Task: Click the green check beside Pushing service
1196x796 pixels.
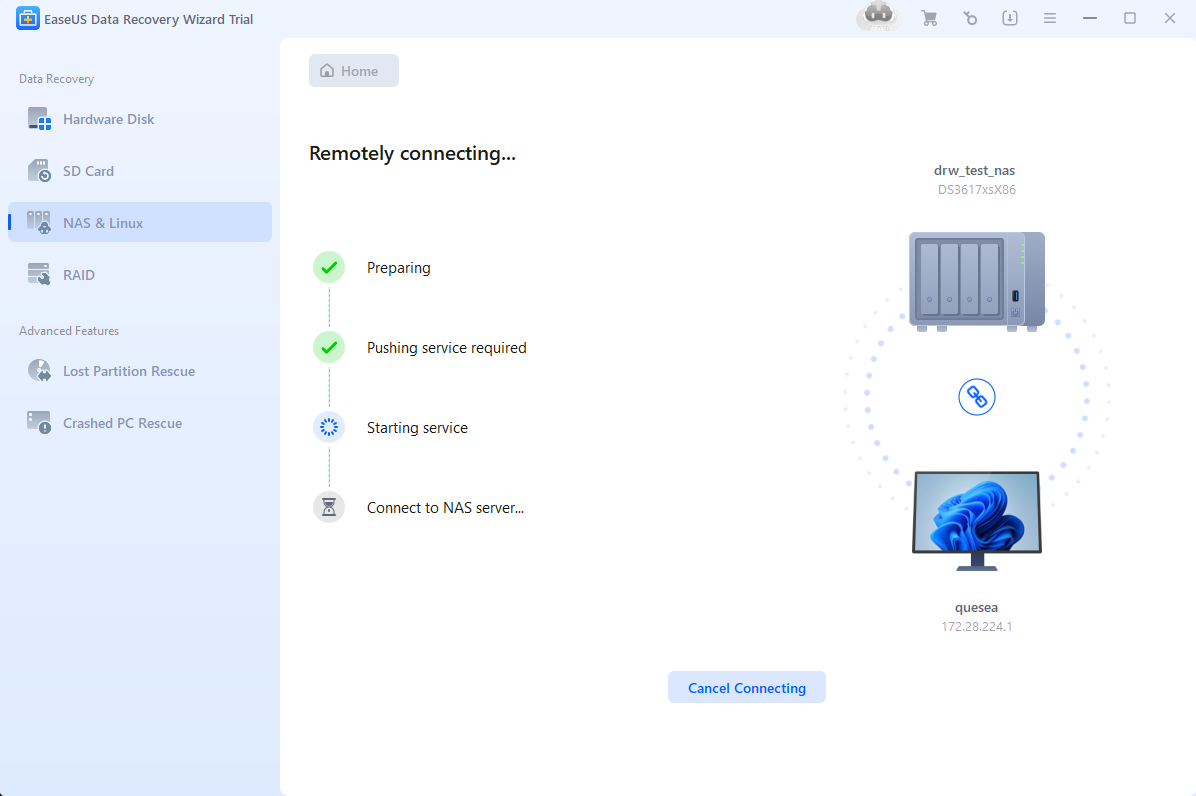Action: [329, 348]
